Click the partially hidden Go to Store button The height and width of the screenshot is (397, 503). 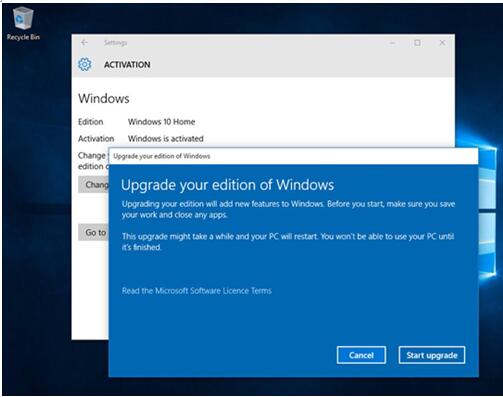94,232
